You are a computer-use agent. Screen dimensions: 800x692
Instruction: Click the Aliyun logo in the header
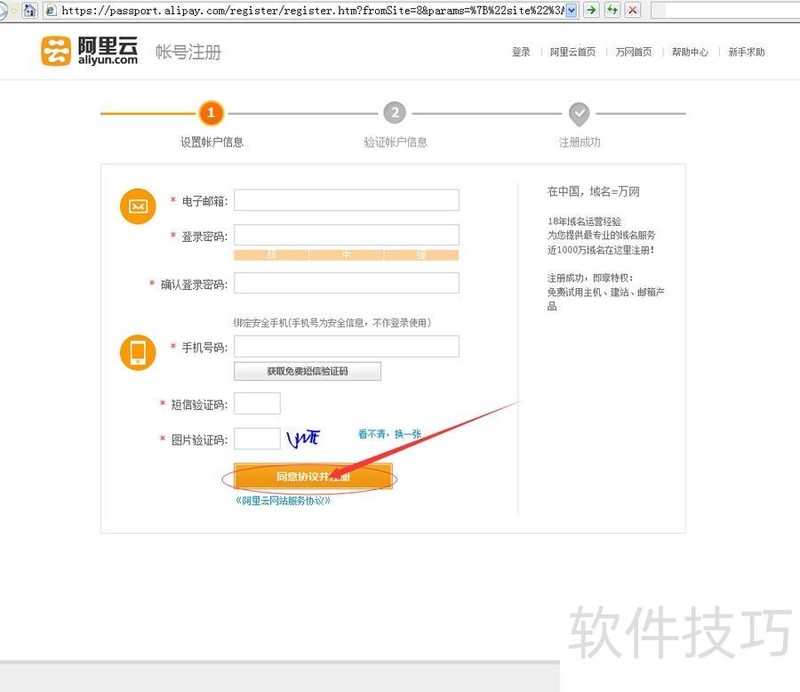click(89, 51)
